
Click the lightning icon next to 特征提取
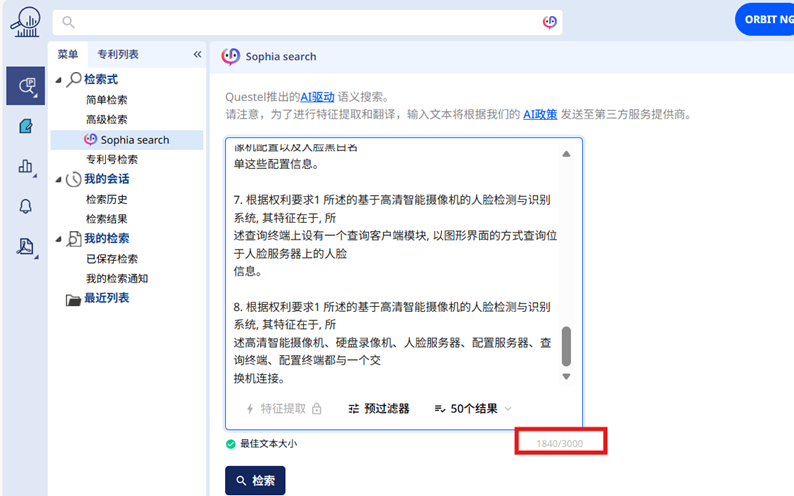[250, 408]
